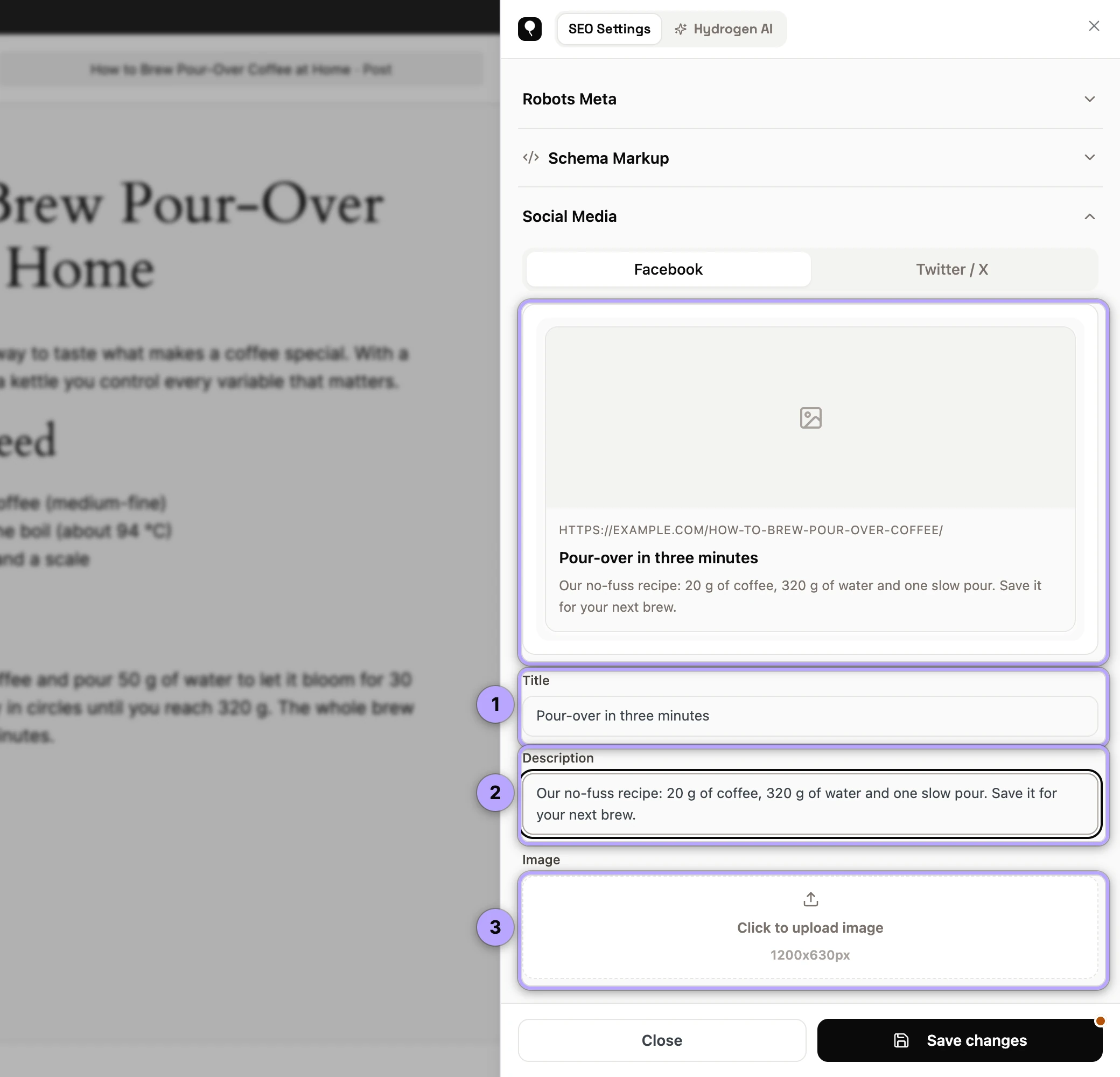Click the Robots Meta chevron arrow
Image resolution: width=1120 pixels, height=1077 pixels.
(x=1090, y=100)
